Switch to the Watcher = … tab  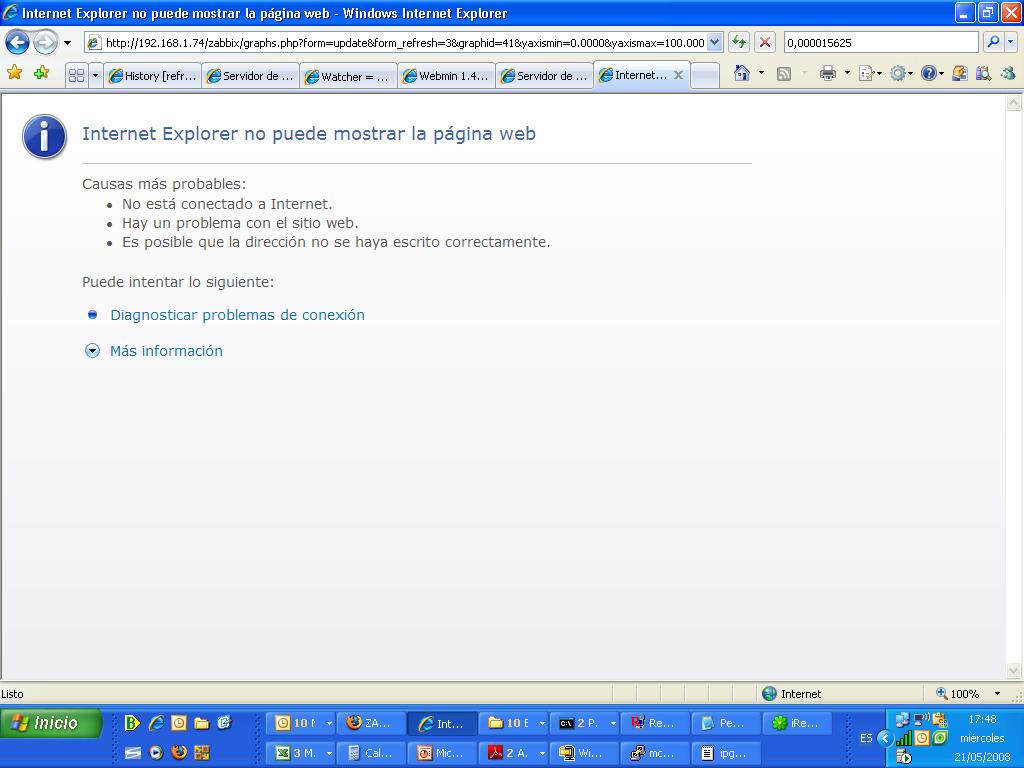coord(349,76)
